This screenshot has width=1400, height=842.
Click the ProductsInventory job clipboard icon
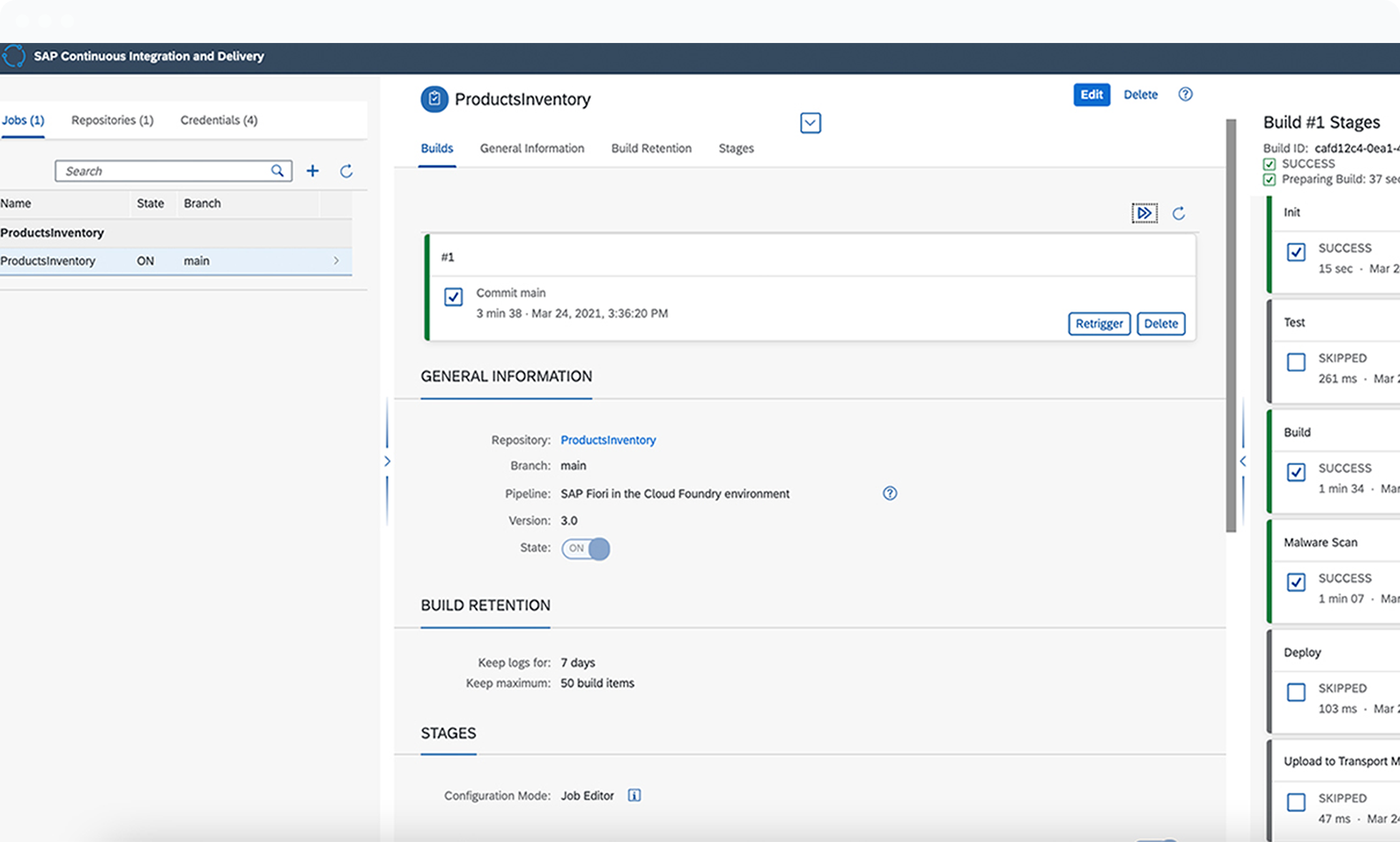click(x=434, y=99)
